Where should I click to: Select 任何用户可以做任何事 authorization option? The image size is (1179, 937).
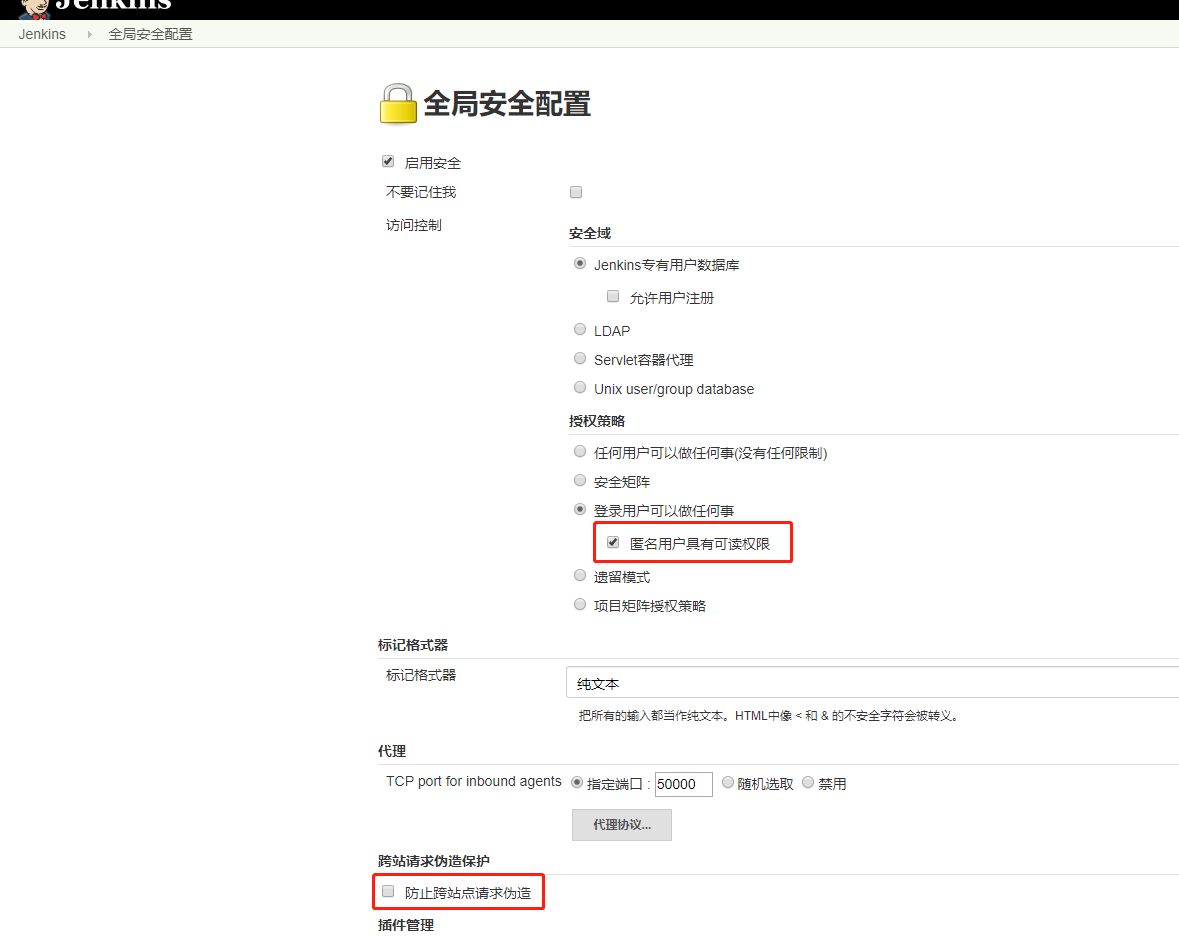[x=580, y=452]
